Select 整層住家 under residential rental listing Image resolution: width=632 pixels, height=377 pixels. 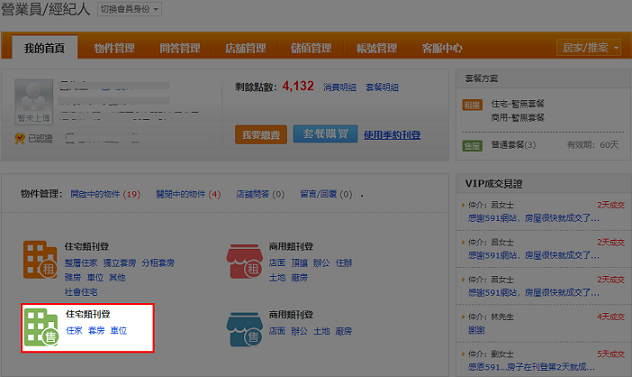81,263
